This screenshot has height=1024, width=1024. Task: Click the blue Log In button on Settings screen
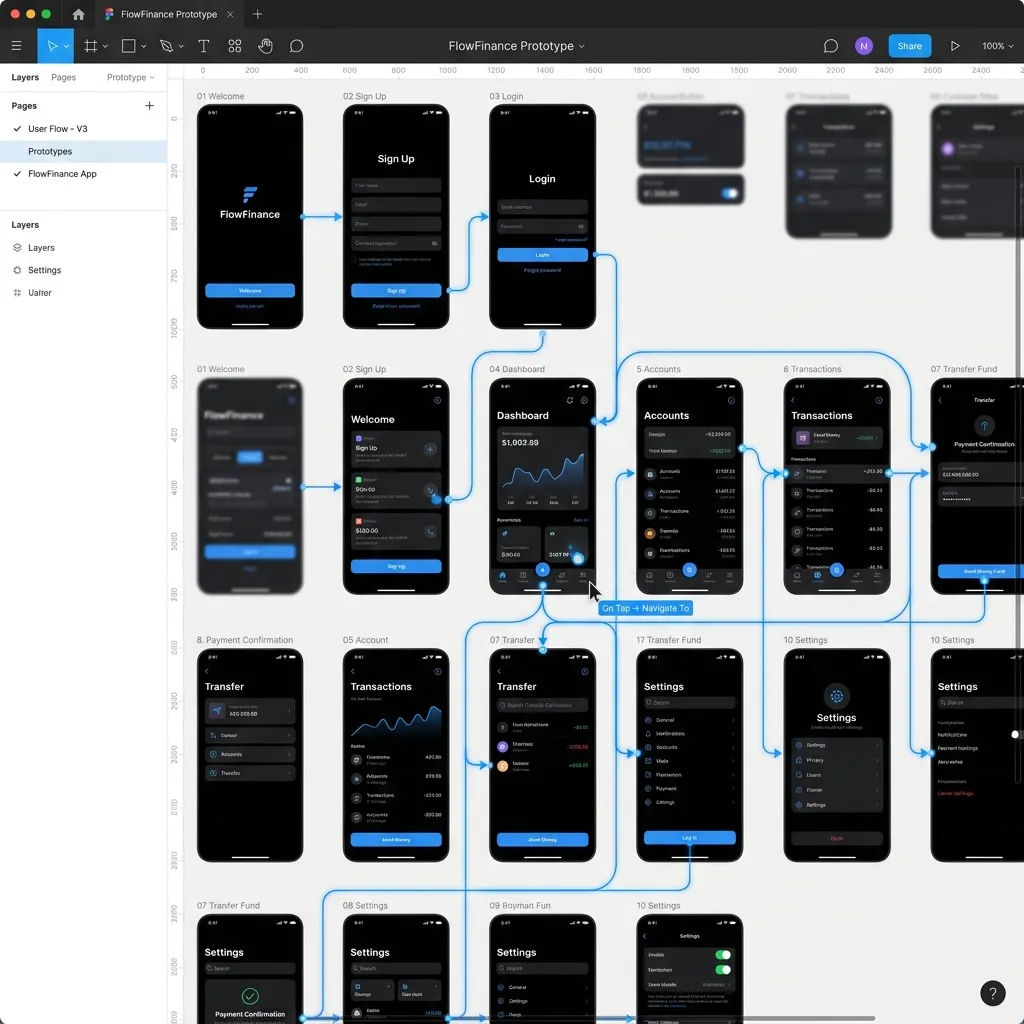pyautogui.click(x=689, y=837)
